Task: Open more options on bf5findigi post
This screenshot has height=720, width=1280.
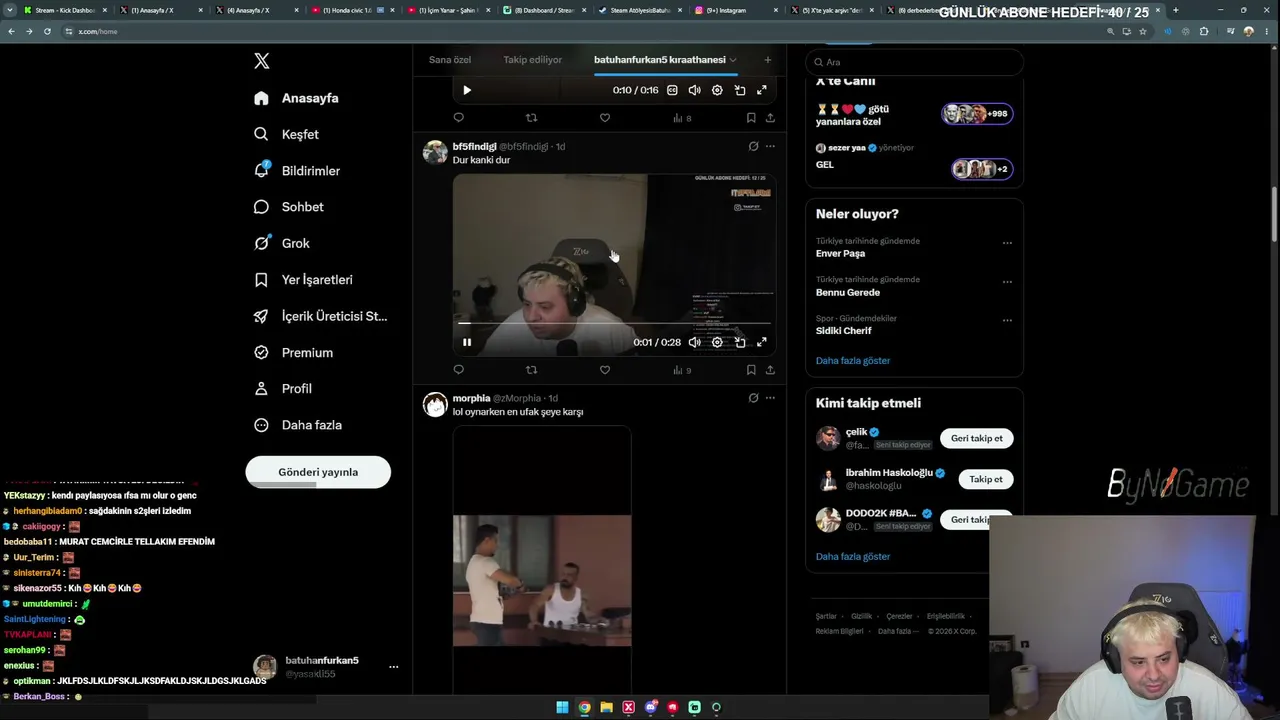Action: tap(770, 146)
